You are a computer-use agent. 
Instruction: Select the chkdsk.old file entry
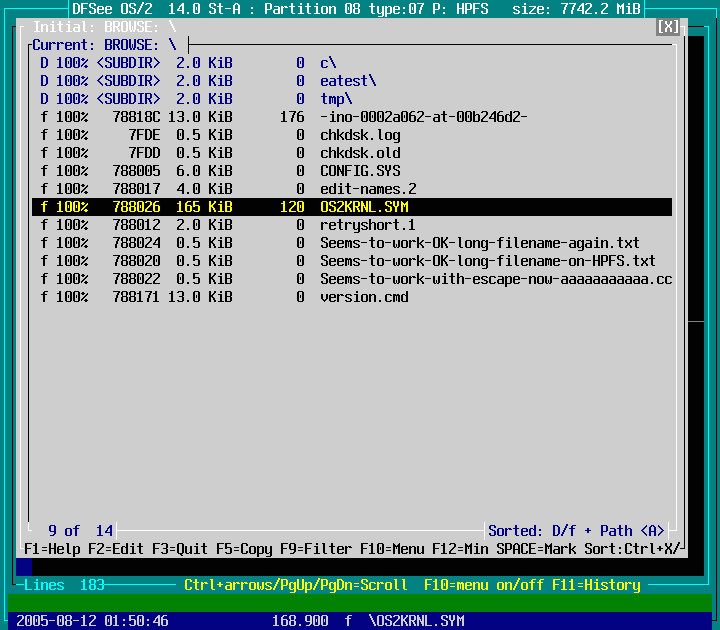click(x=360, y=153)
